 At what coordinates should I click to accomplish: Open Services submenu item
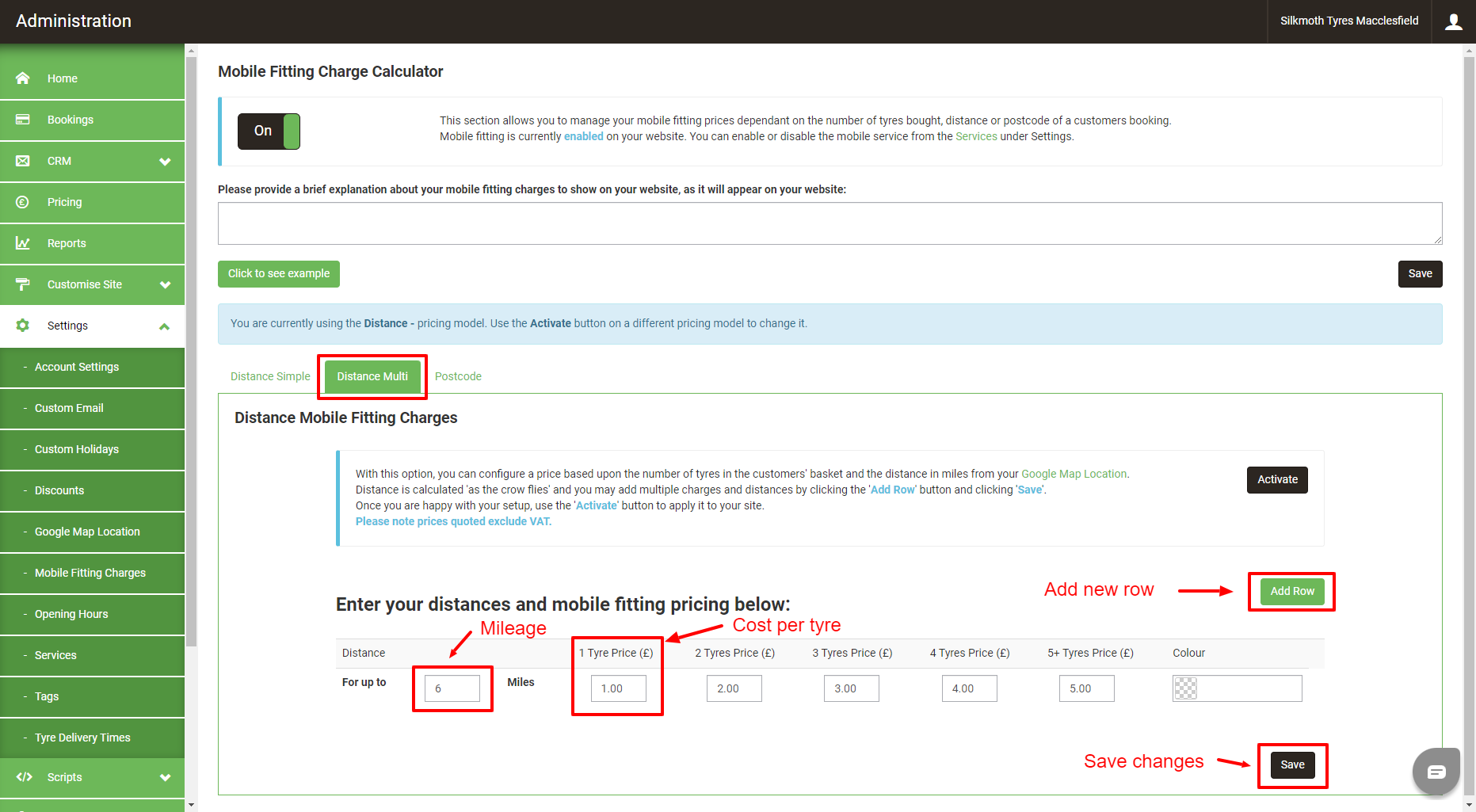[x=92, y=655]
